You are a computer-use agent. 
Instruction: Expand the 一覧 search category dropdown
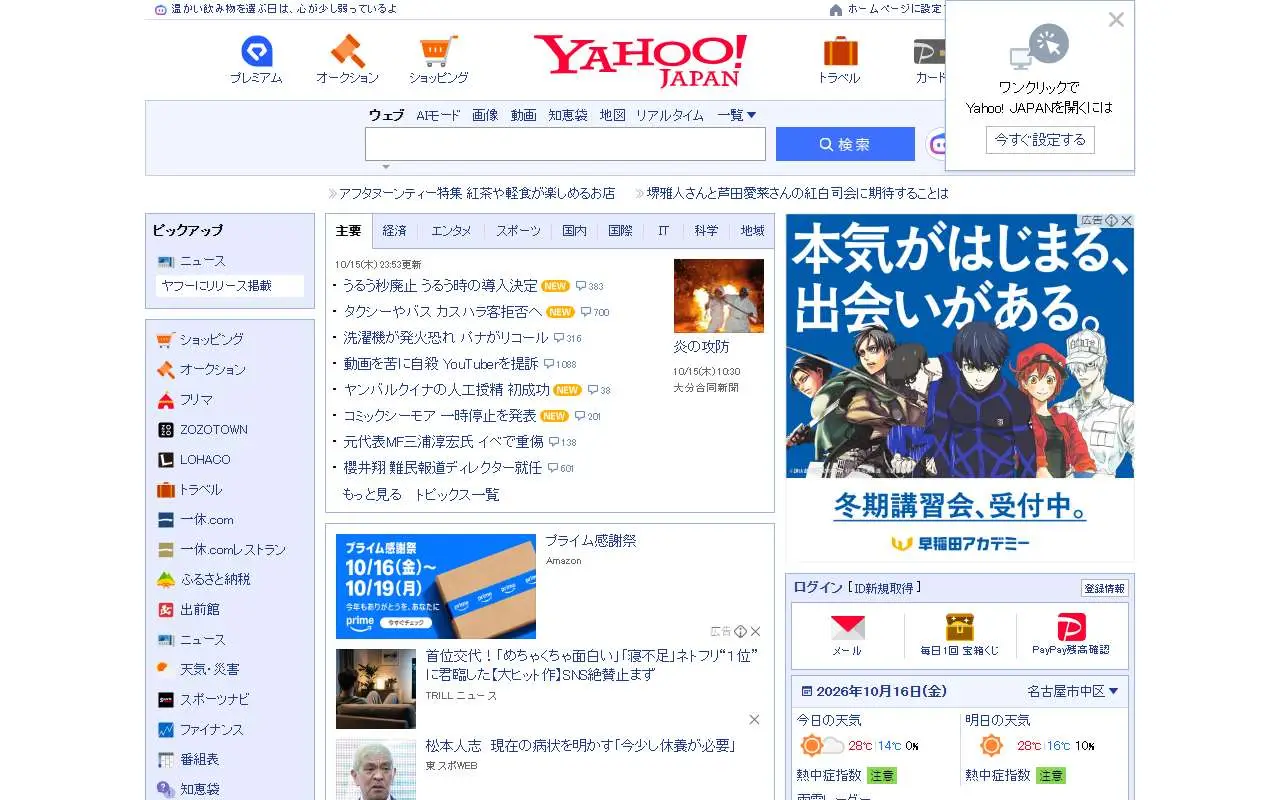pyautogui.click(x=737, y=115)
